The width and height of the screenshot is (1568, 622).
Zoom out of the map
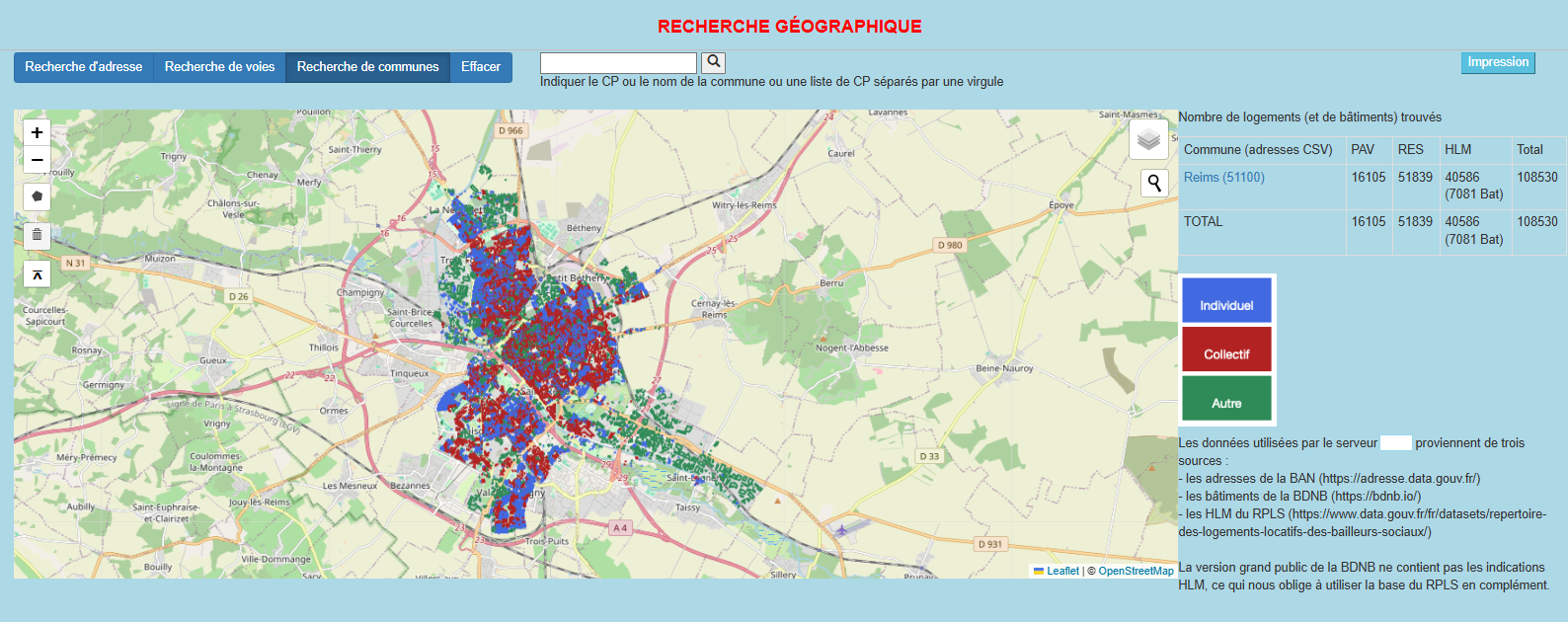37,159
